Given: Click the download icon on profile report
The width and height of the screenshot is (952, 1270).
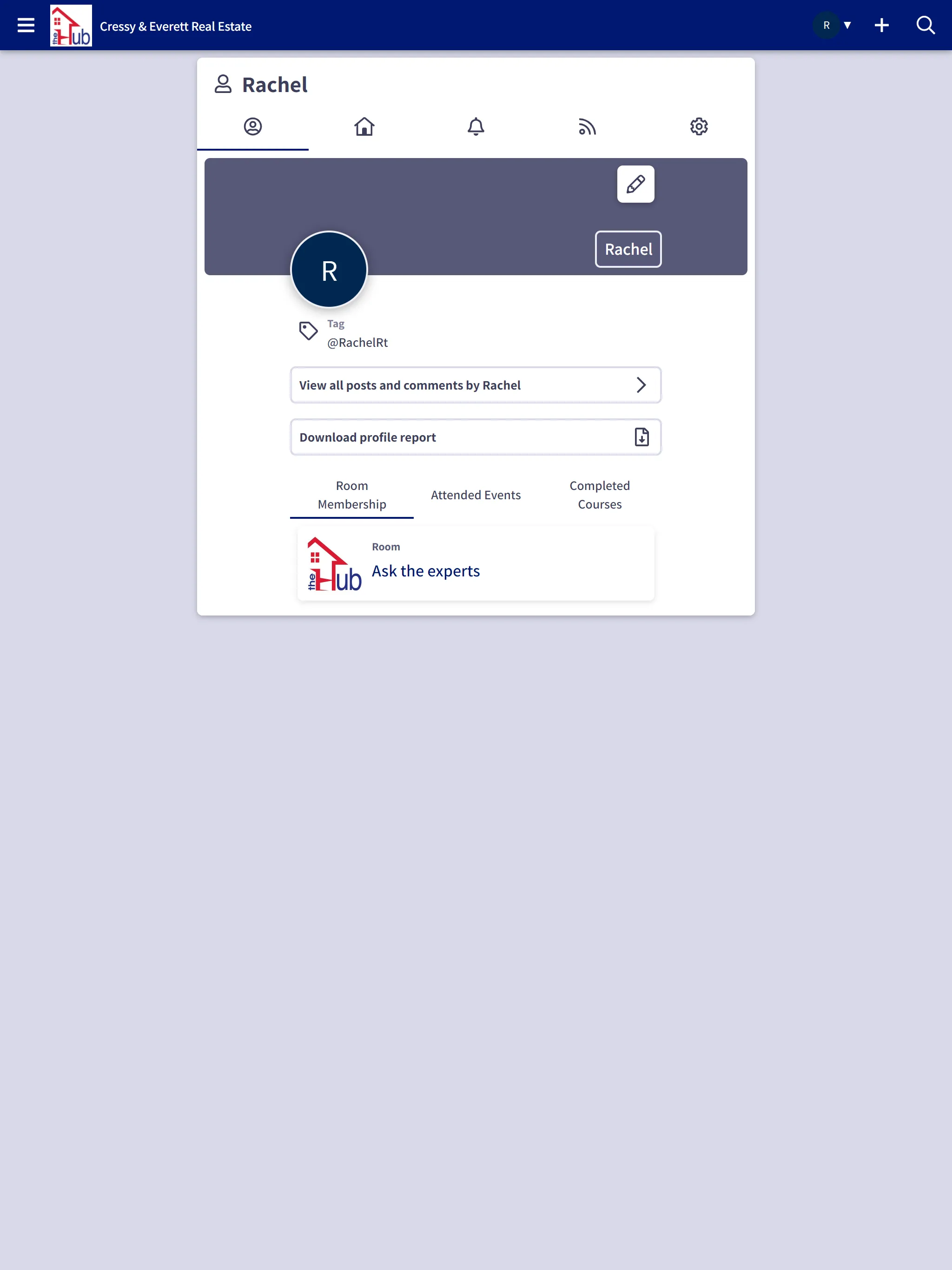Looking at the screenshot, I should click(x=641, y=437).
